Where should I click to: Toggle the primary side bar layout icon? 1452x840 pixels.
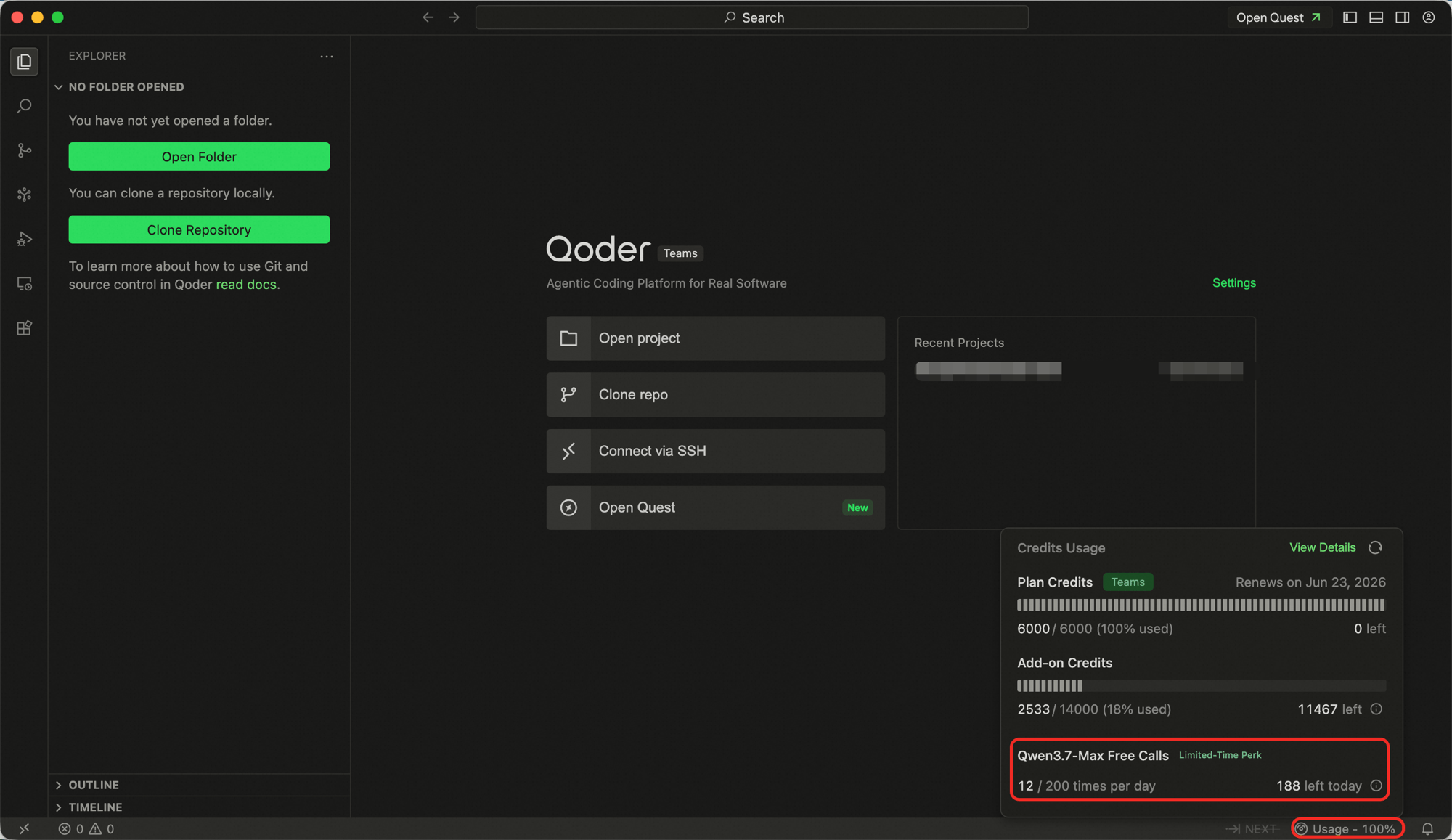tap(1350, 17)
